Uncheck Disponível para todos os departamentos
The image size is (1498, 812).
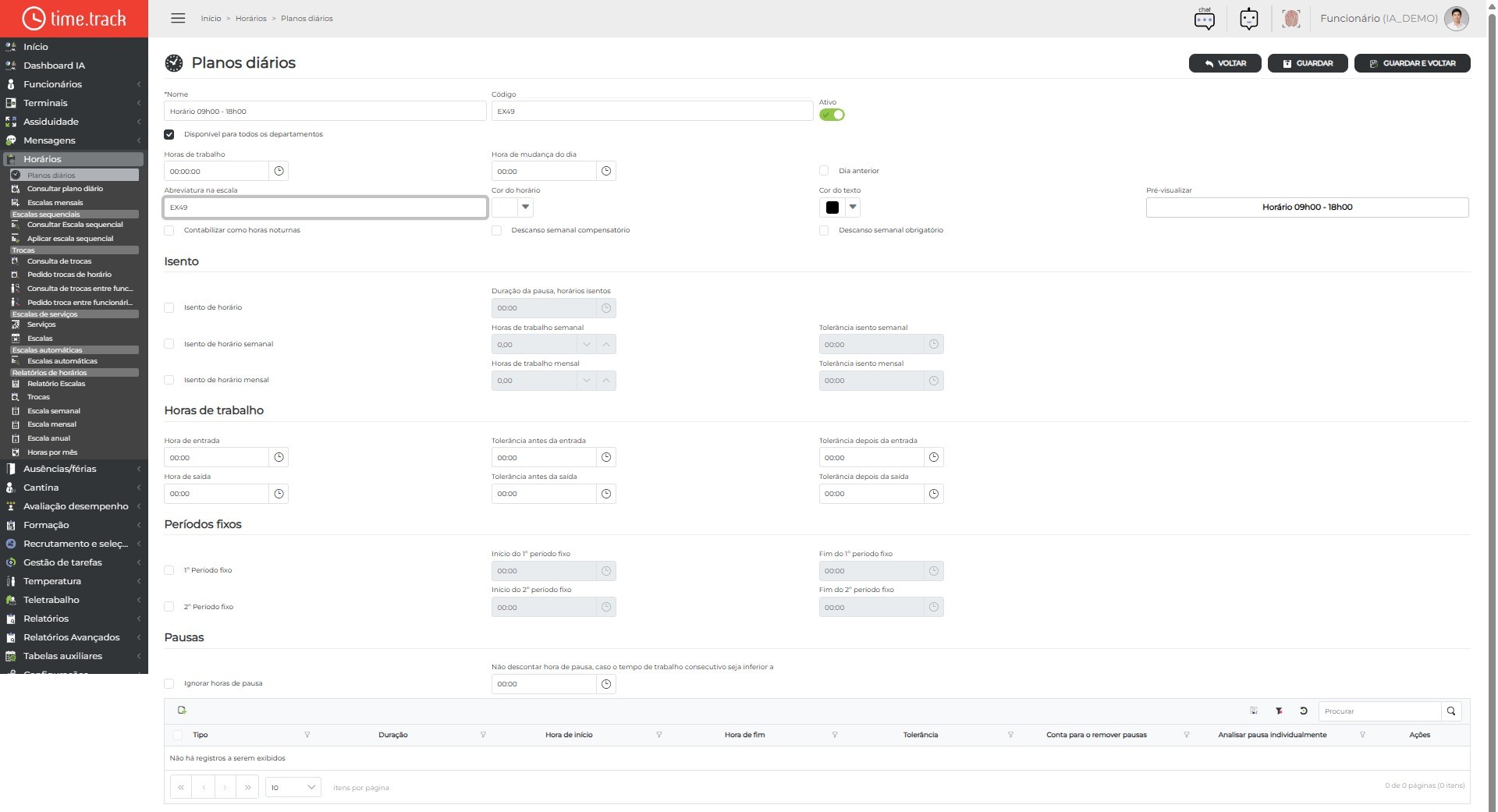[169, 134]
